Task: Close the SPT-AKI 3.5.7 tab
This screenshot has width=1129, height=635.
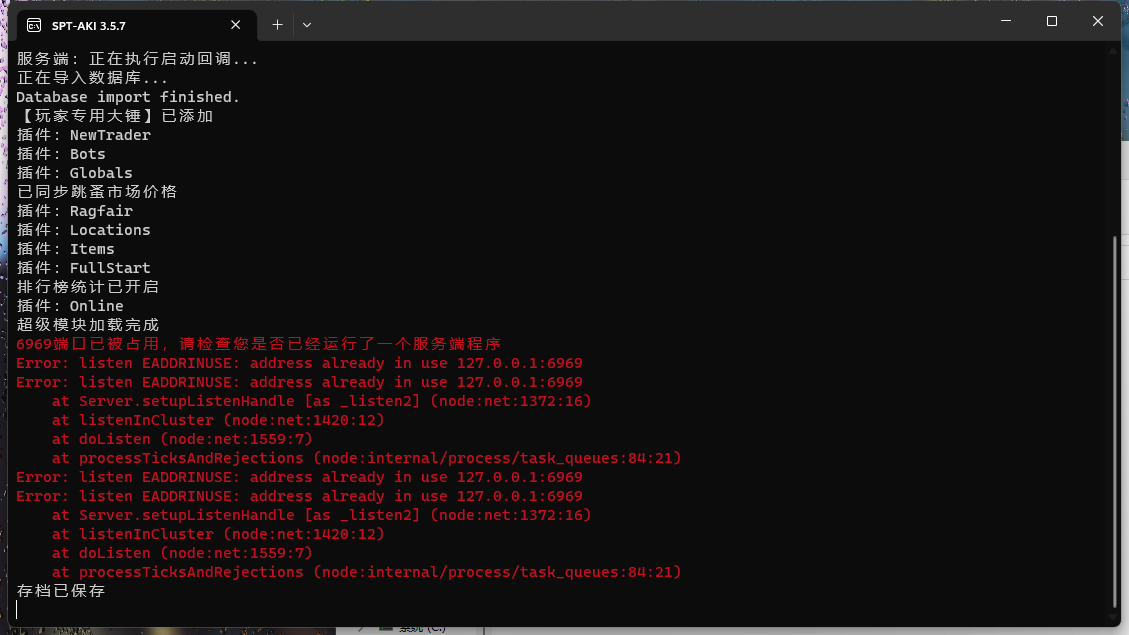Action: 236,25
